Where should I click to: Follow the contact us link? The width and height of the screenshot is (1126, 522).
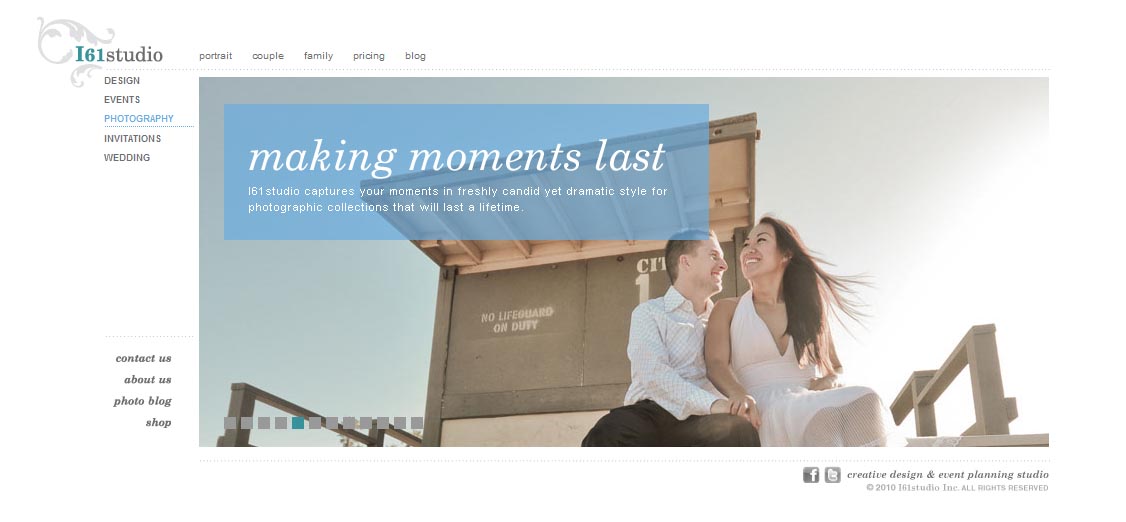[144, 358]
